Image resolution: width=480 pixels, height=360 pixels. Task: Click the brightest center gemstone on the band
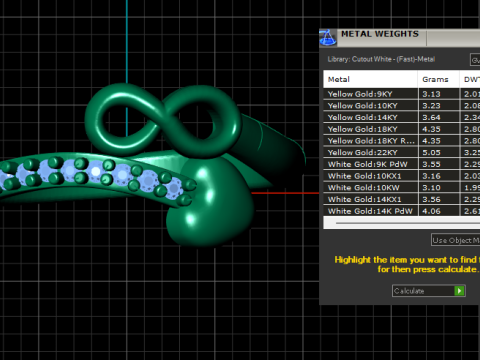click(x=96, y=171)
